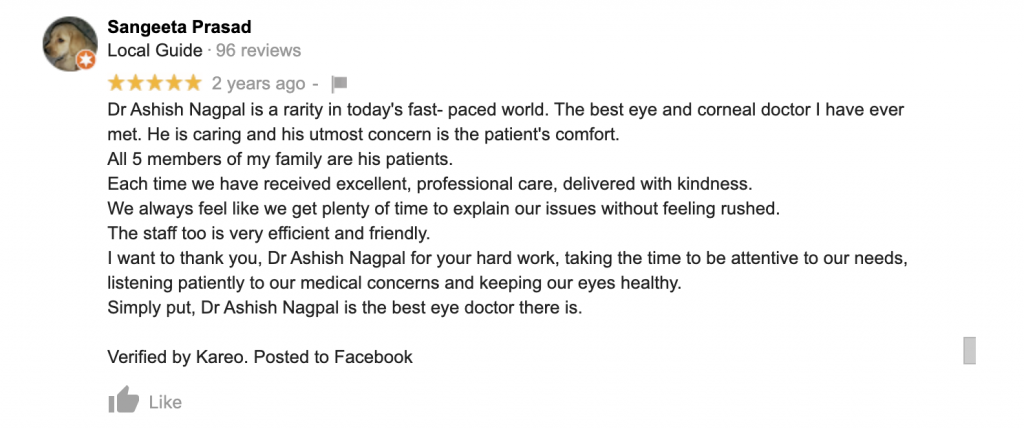Click the "Local Guide" label
The width and height of the screenshot is (1024, 429).
coord(154,50)
